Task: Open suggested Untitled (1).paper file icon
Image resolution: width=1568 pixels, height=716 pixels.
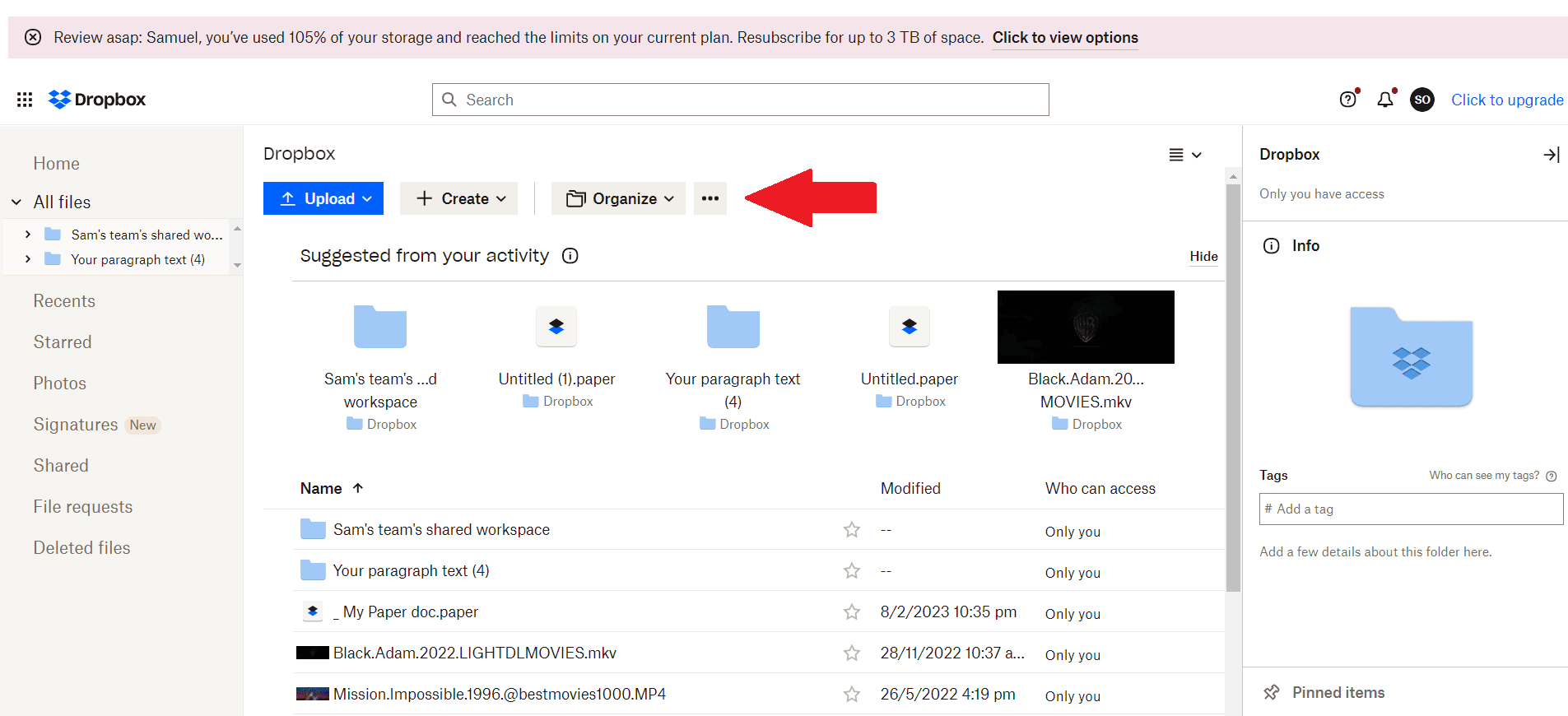Action: point(556,327)
